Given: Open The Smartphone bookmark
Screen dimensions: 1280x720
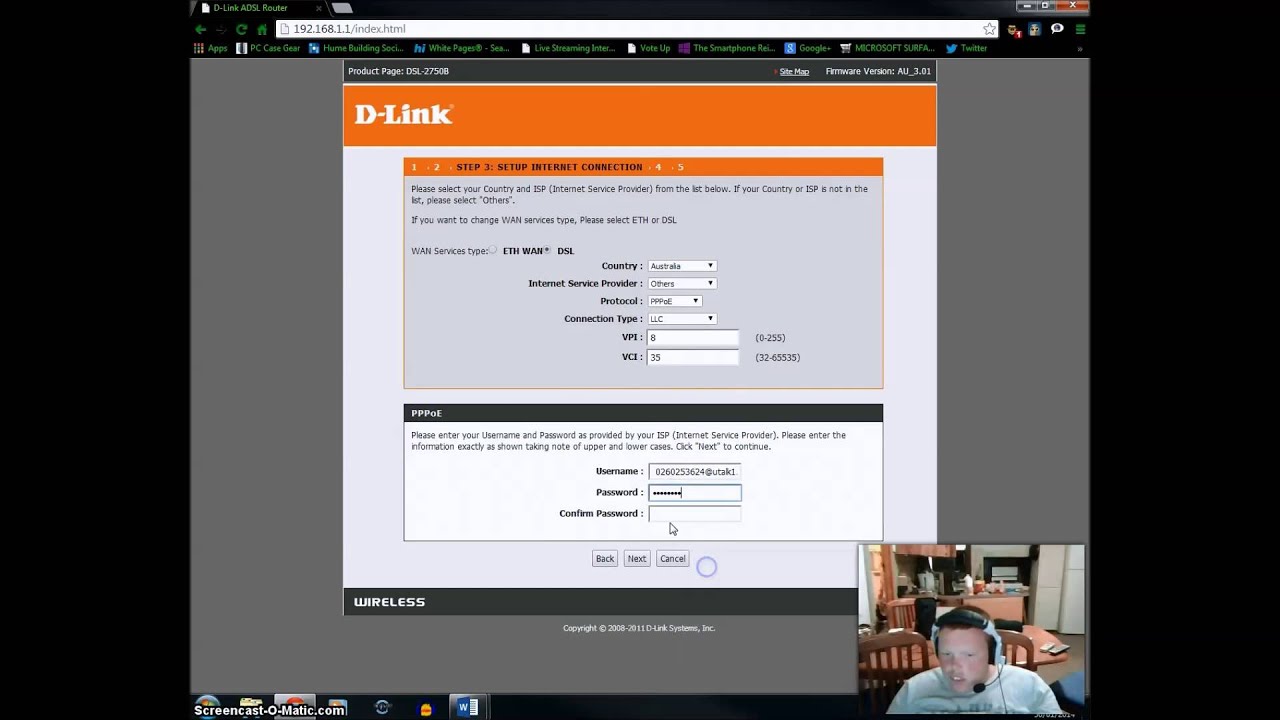Looking at the screenshot, I should 727,48.
